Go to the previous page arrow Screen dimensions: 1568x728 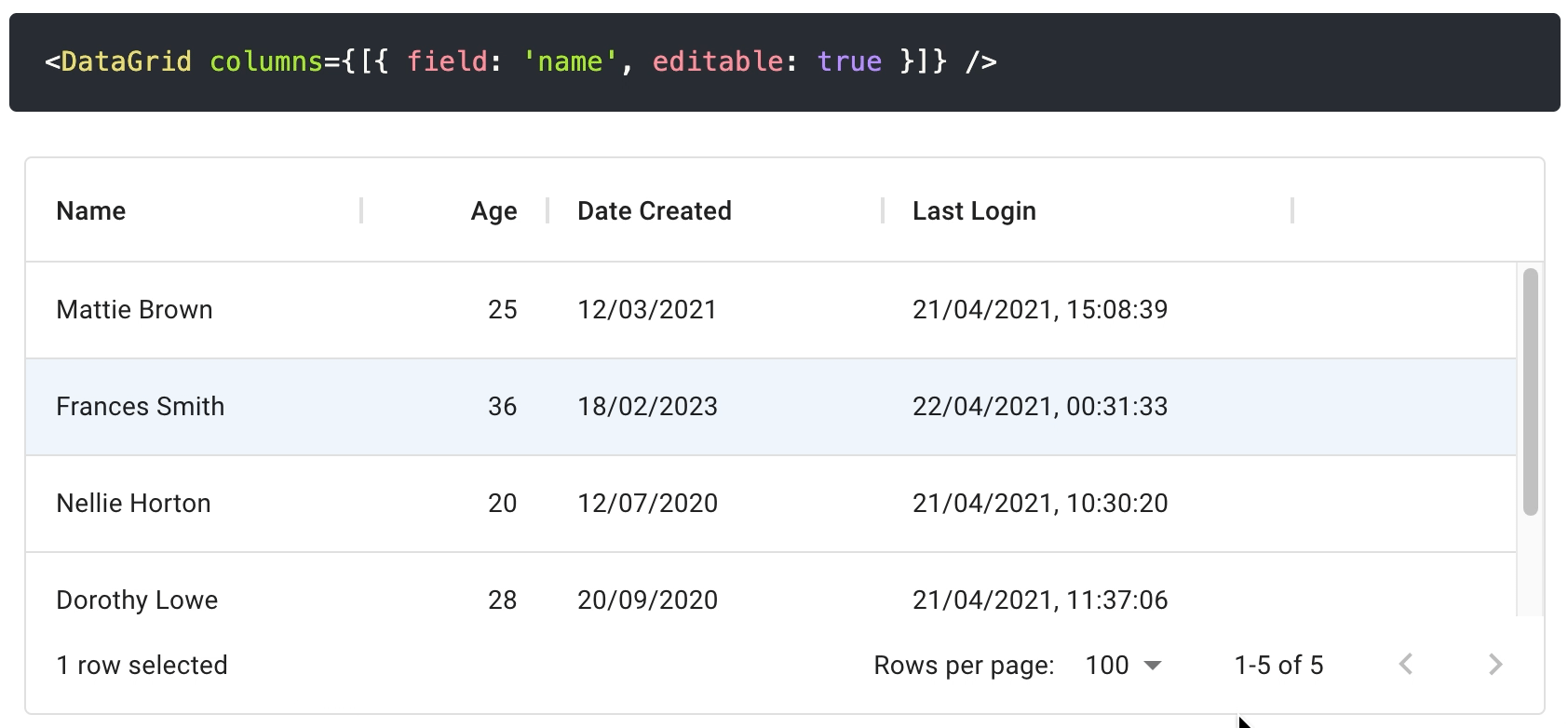click(x=1406, y=665)
